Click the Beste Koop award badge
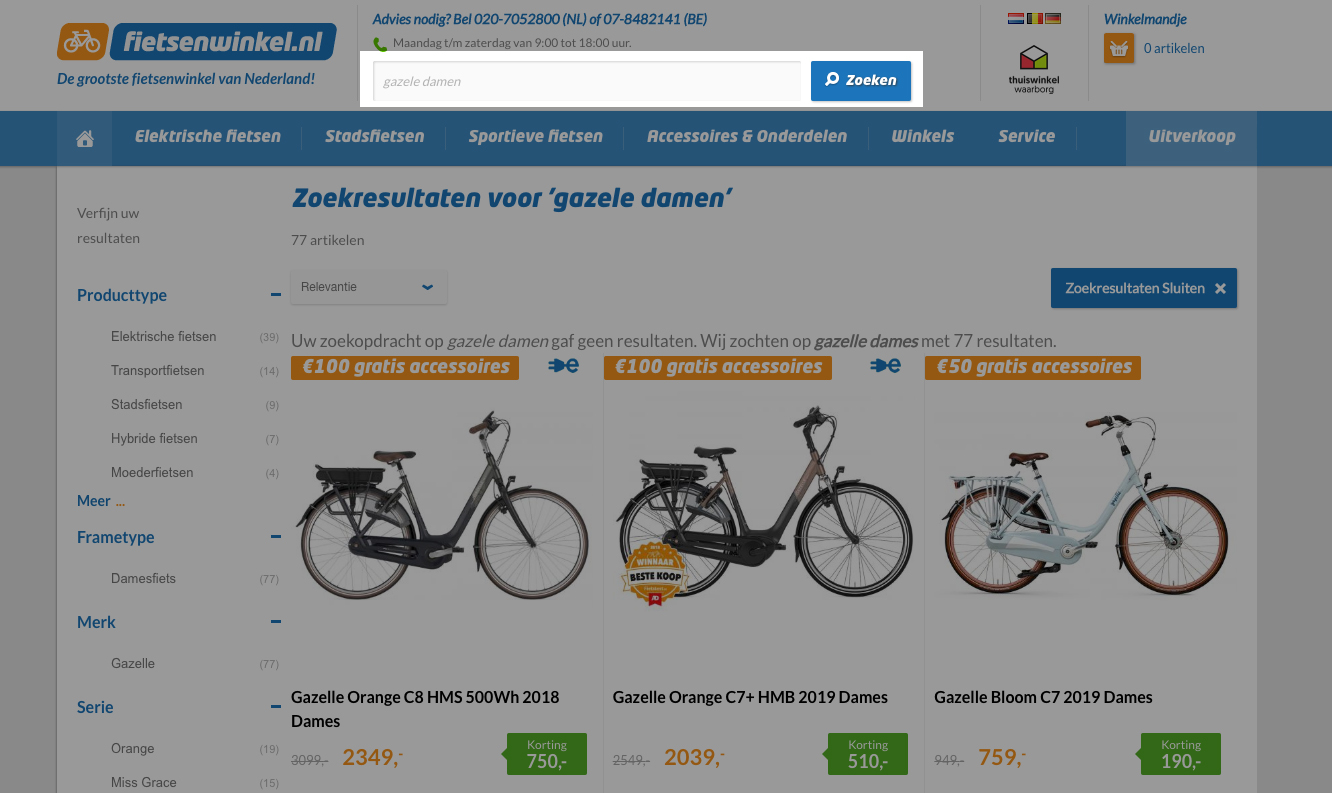This screenshot has height=793, width=1332. [x=655, y=573]
